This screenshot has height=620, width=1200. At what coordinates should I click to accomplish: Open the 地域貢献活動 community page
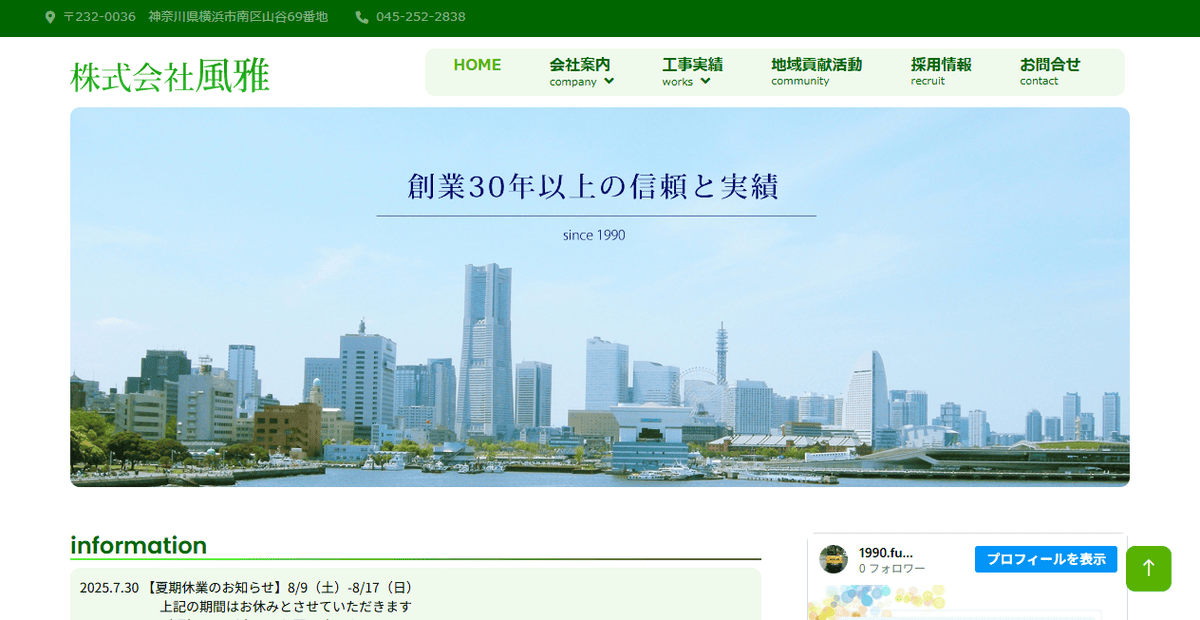tap(816, 71)
